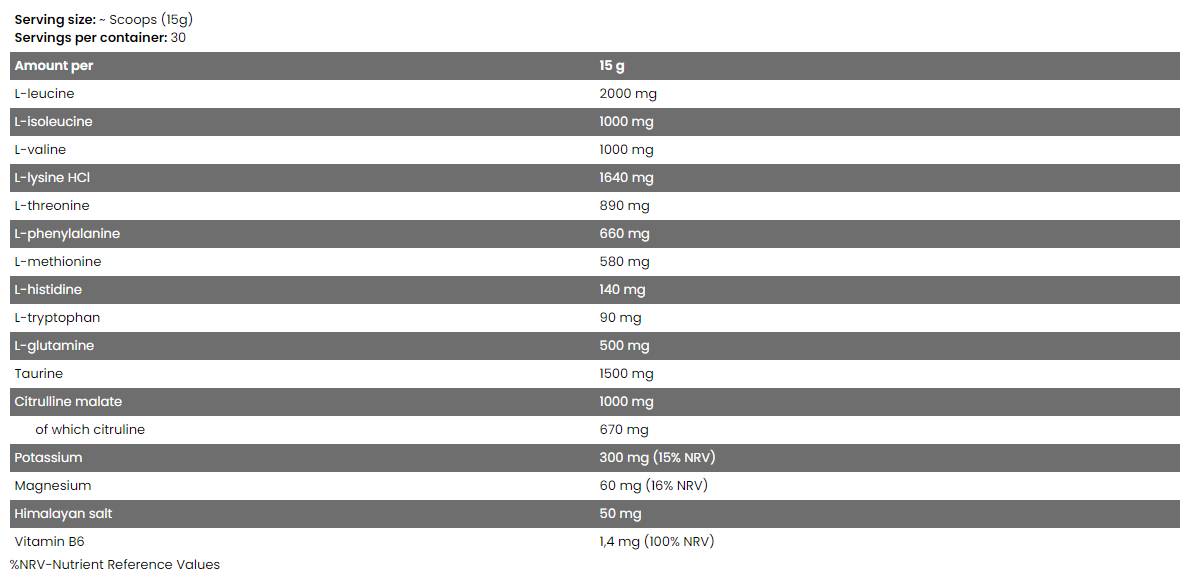Click the L-valine ingredient name

click(x=40, y=150)
